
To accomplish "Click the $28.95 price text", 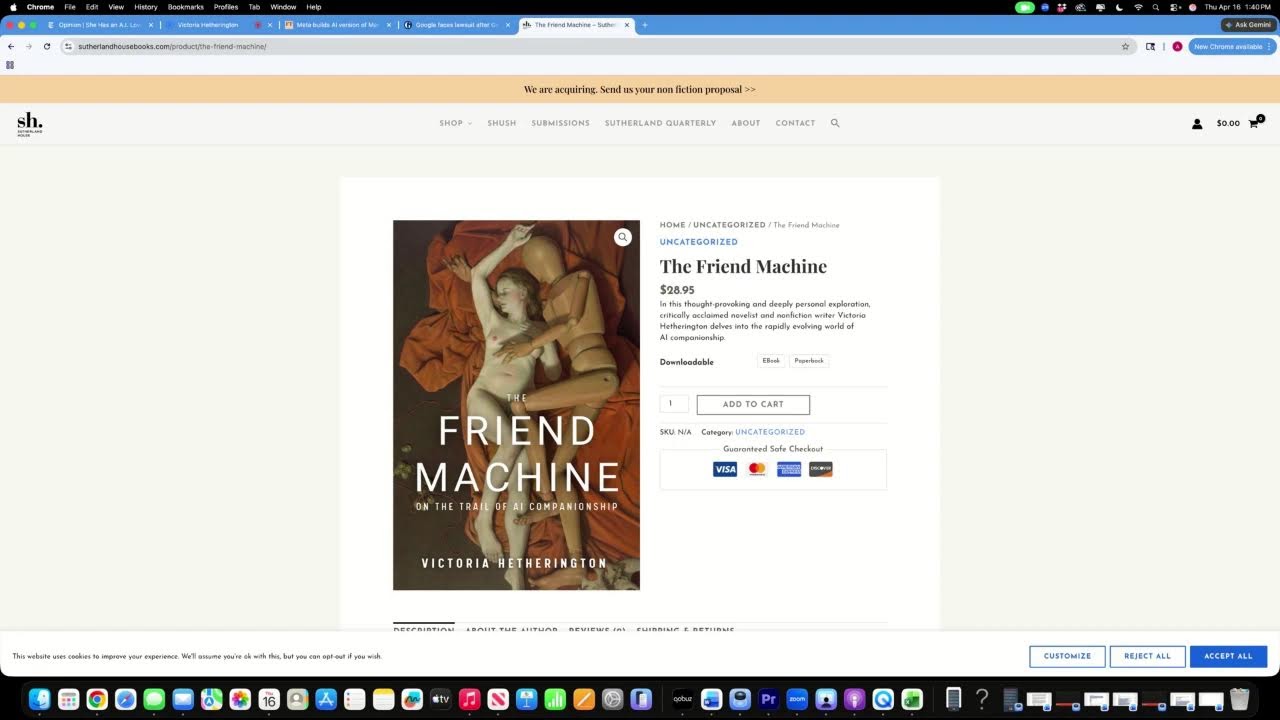I will click(x=677, y=290).
